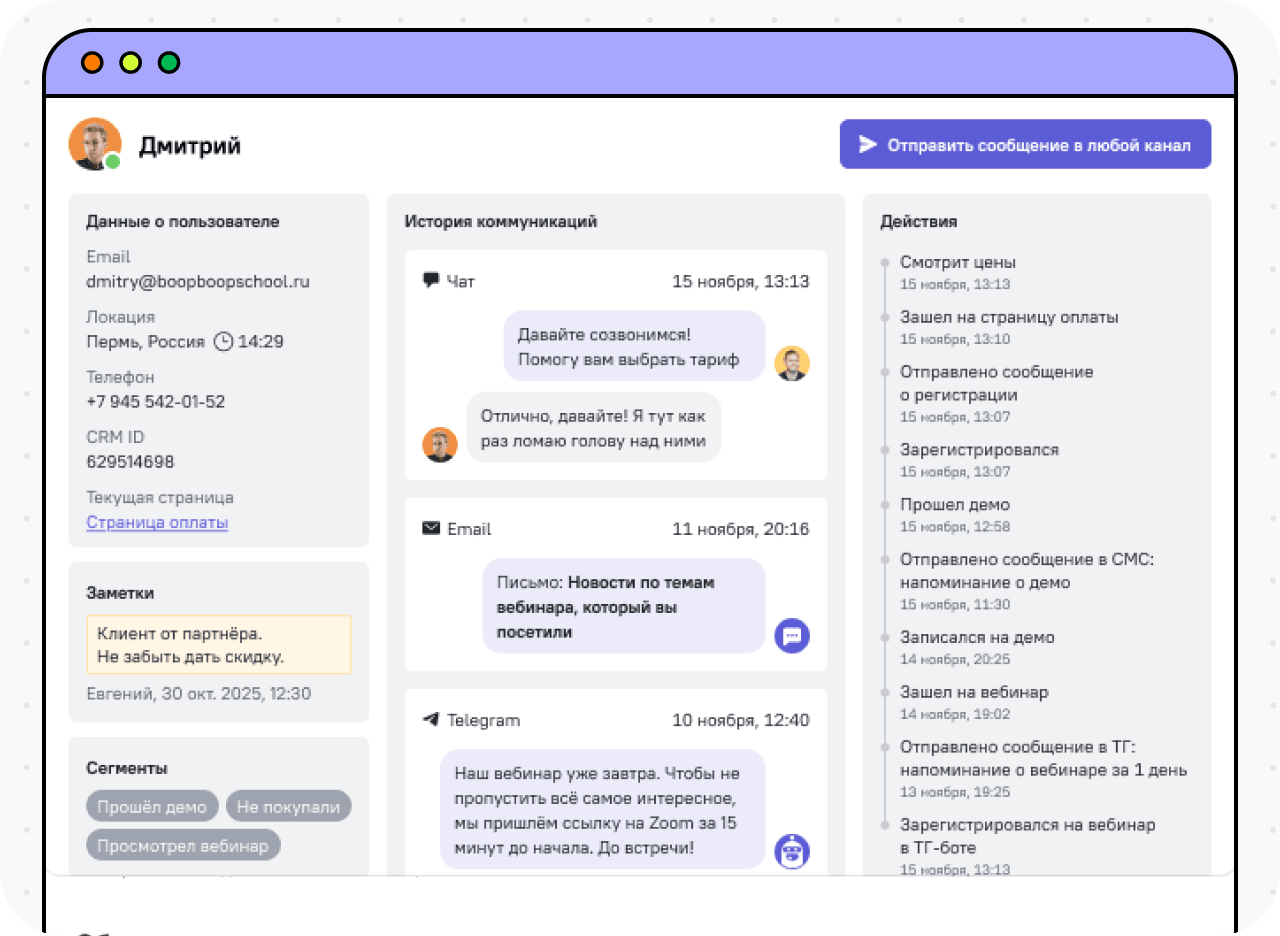Click the yellow note about partner client
This screenshot has height=936, width=1280.
tap(219, 645)
